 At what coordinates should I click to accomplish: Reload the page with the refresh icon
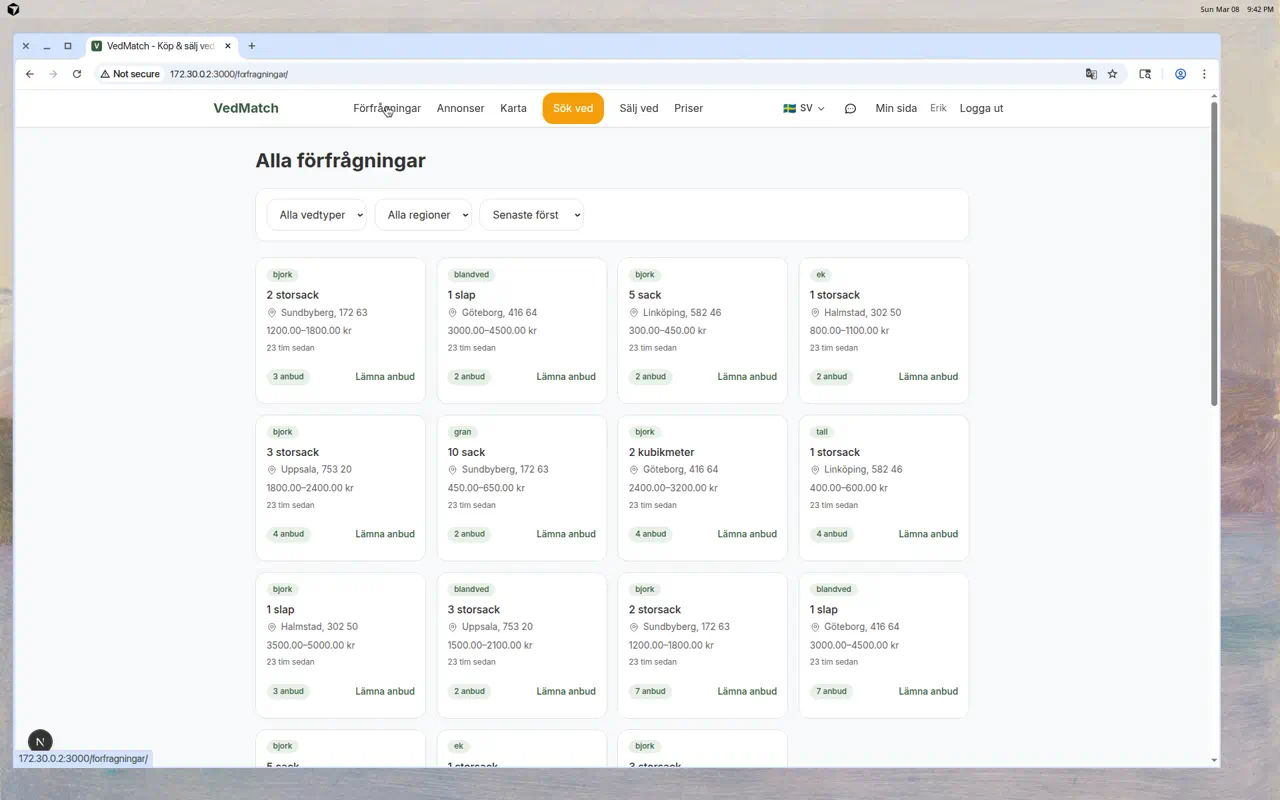77,74
